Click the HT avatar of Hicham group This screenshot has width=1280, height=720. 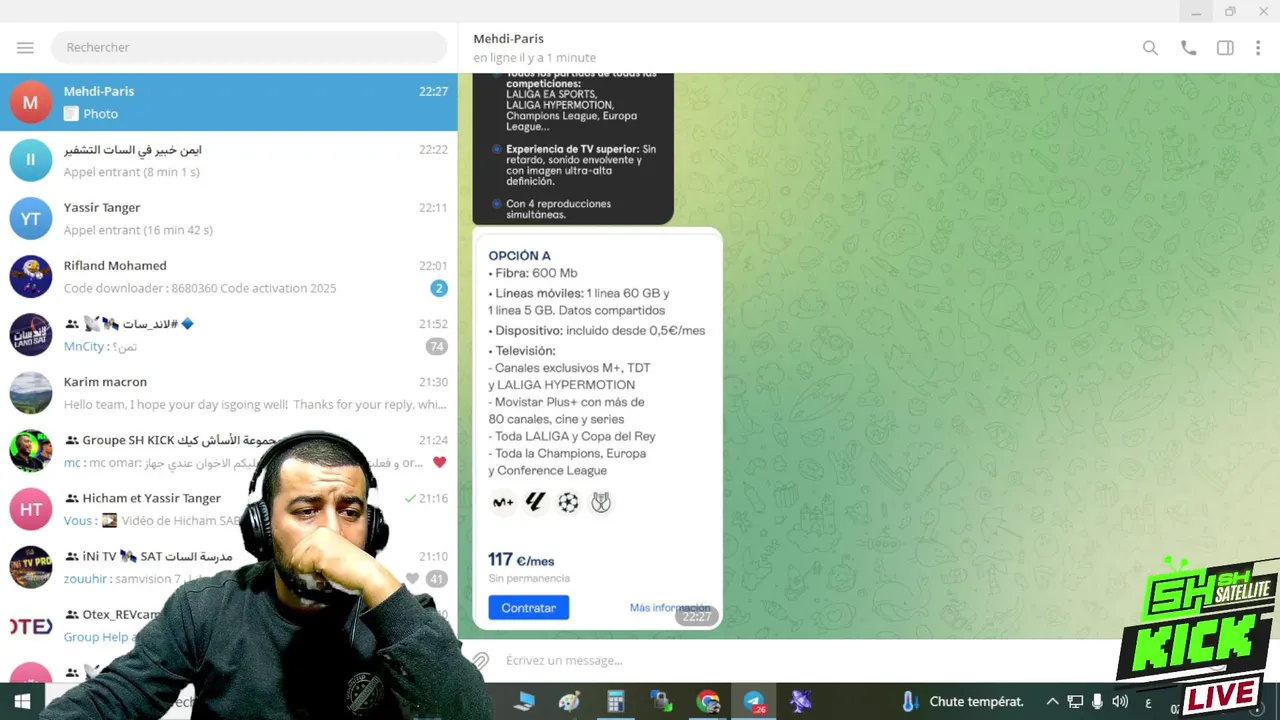(31, 508)
